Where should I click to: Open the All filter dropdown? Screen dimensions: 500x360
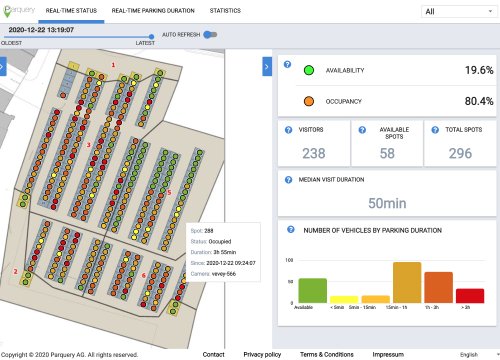click(x=459, y=12)
